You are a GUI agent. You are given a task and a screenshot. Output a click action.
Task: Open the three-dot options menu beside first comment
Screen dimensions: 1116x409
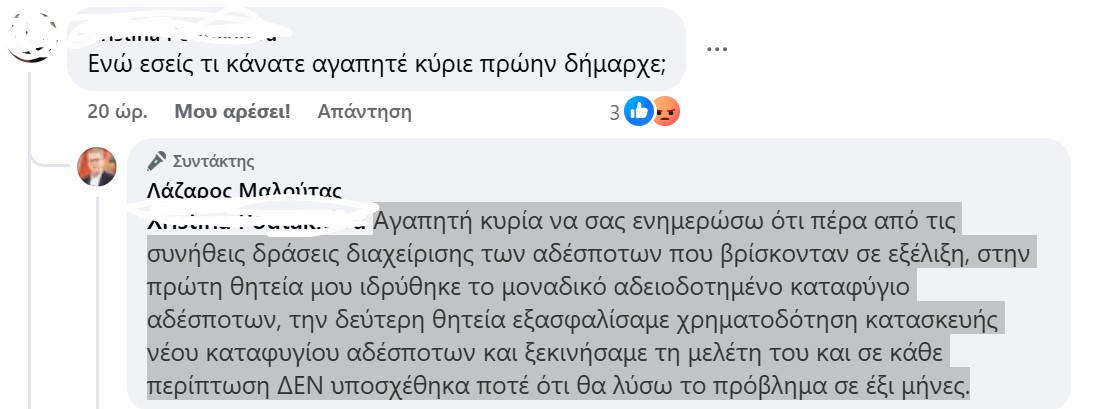tap(716, 47)
